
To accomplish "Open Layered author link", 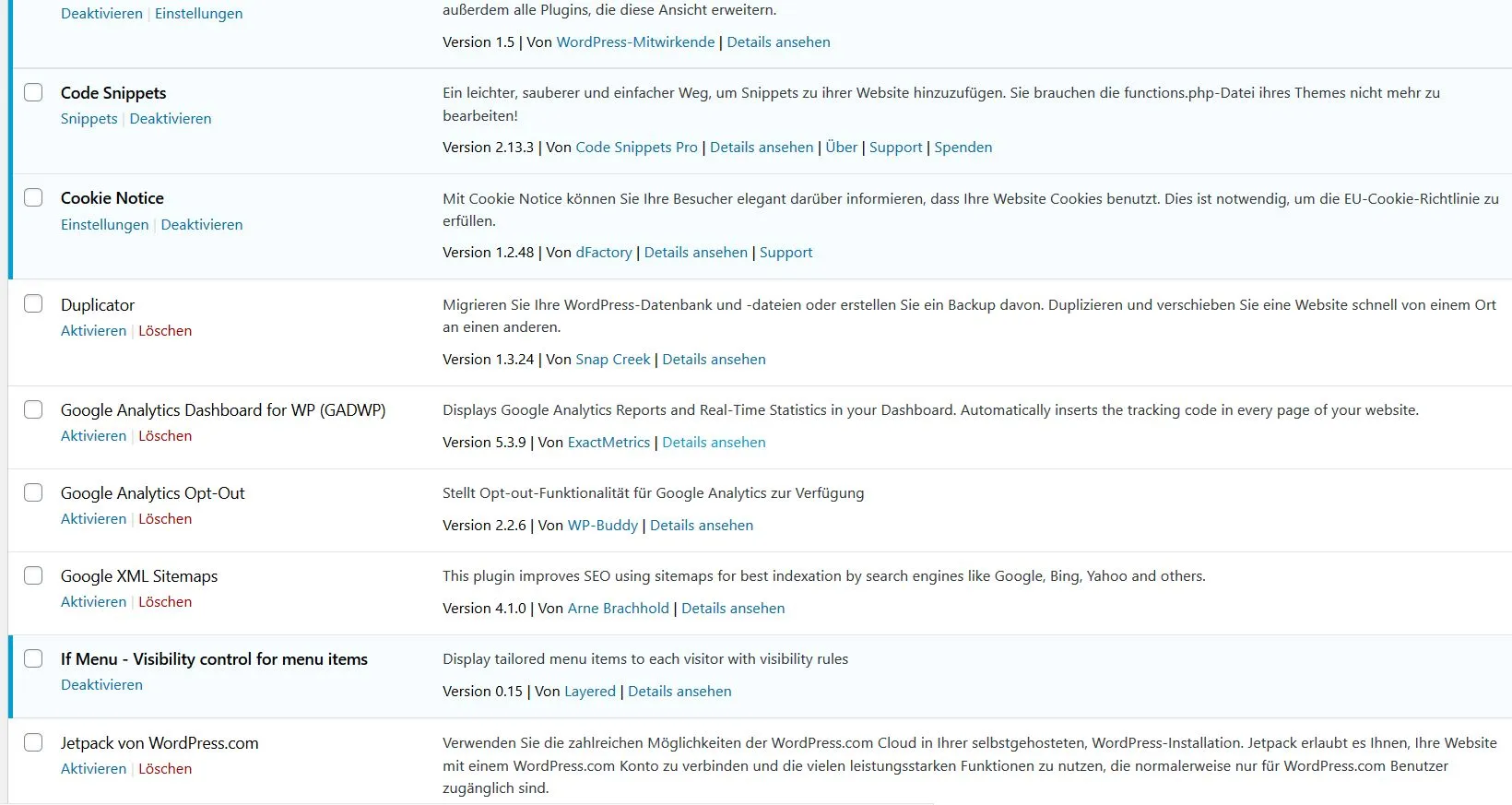I will click(x=590, y=692).
